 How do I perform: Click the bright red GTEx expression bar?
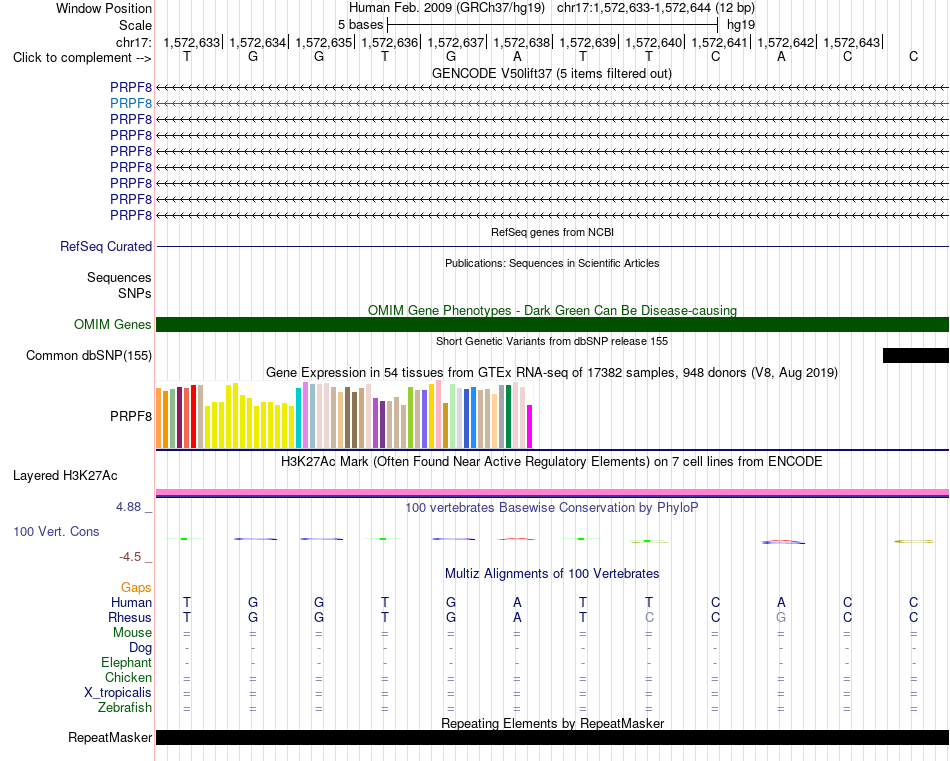tap(193, 416)
